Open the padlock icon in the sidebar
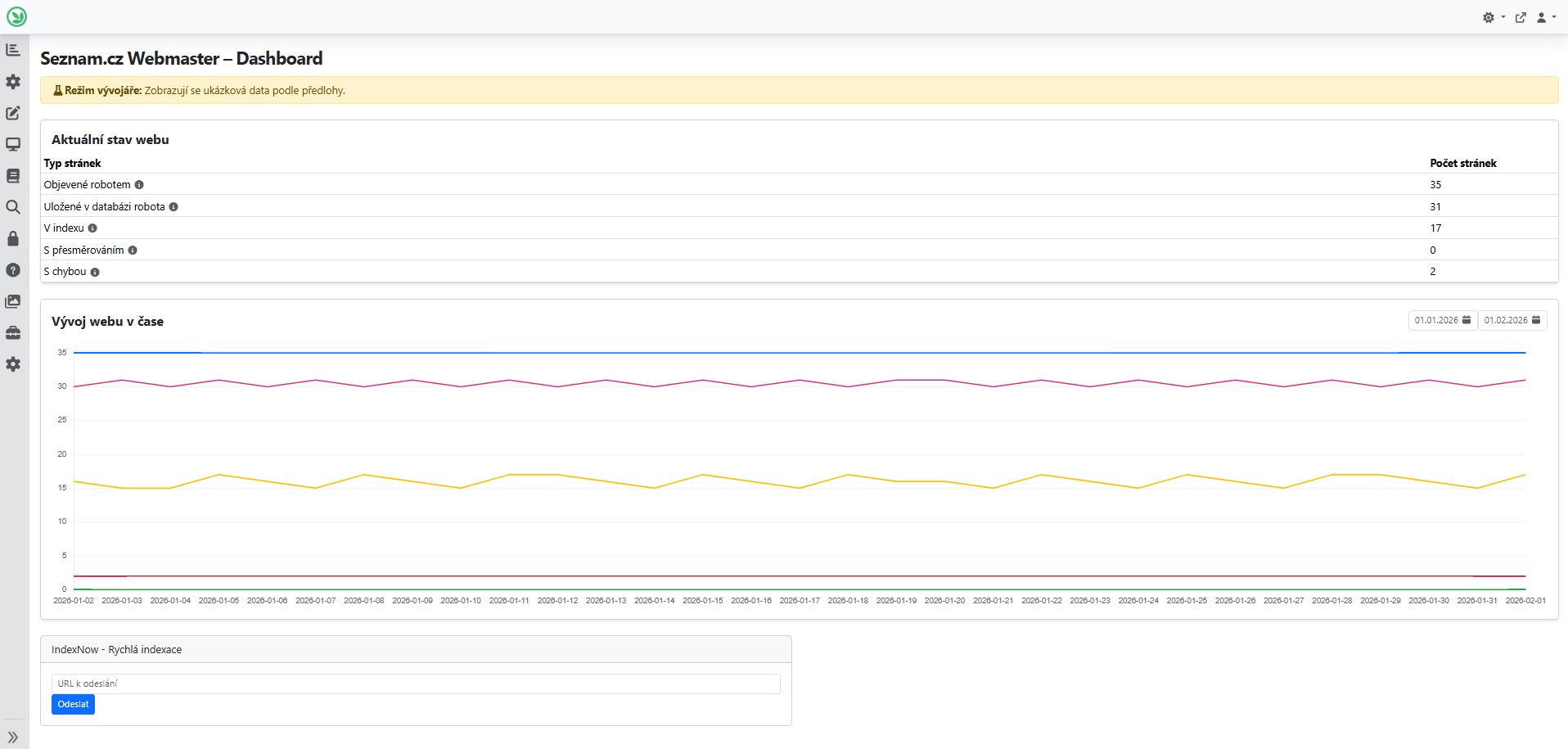Viewport: 1568px width, 749px height. click(x=13, y=238)
